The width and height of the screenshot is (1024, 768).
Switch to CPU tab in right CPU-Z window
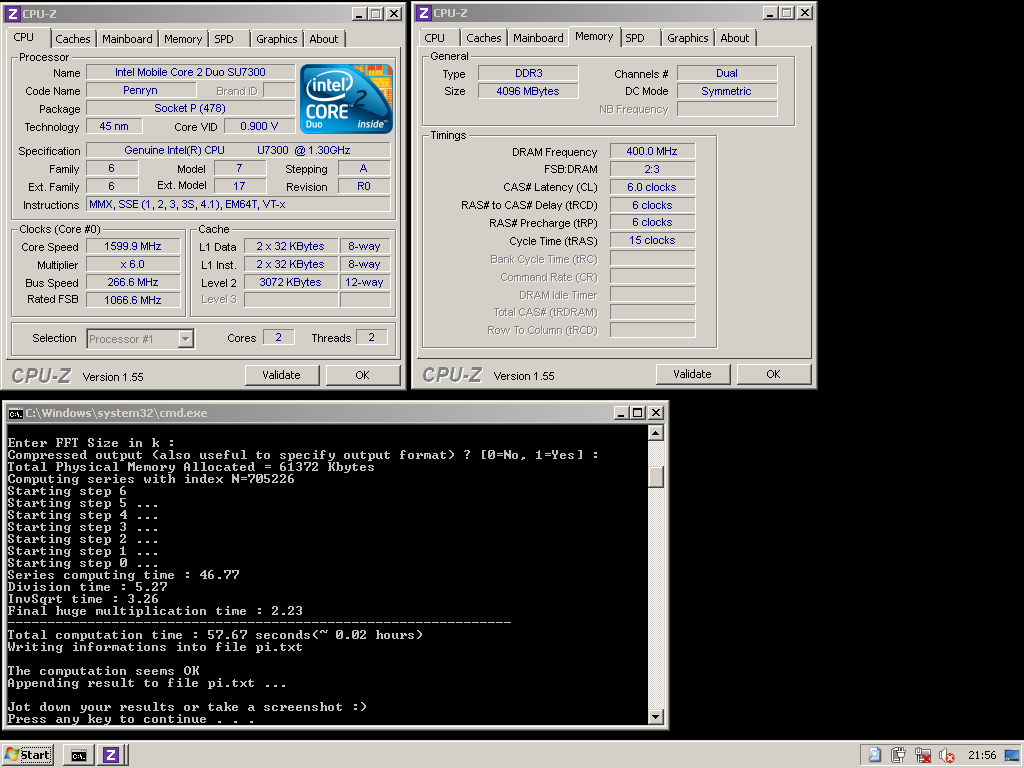pyautogui.click(x=434, y=38)
